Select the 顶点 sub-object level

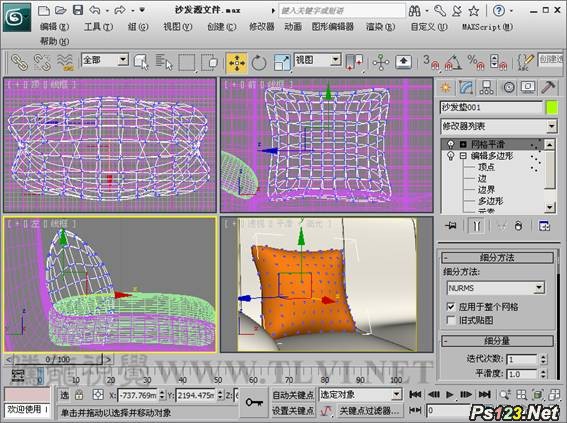click(486, 167)
